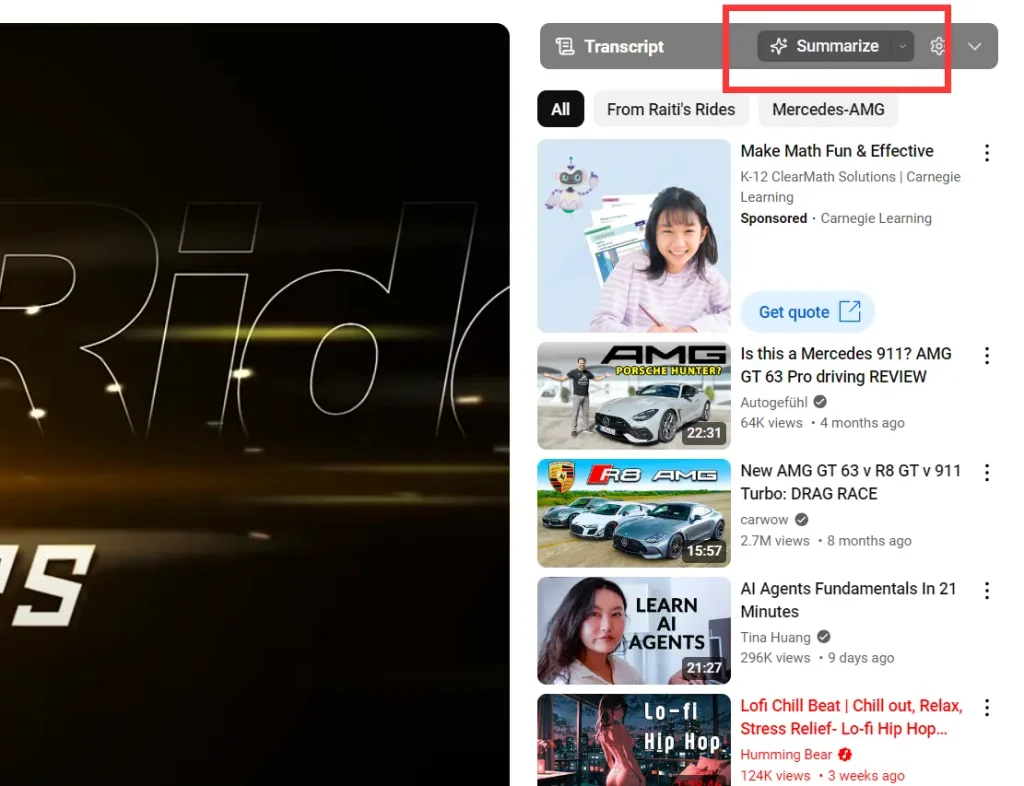Open options menu for Make Math Fun ad
Image resolution: width=1024 pixels, height=786 pixels.
tap(987, 153)
